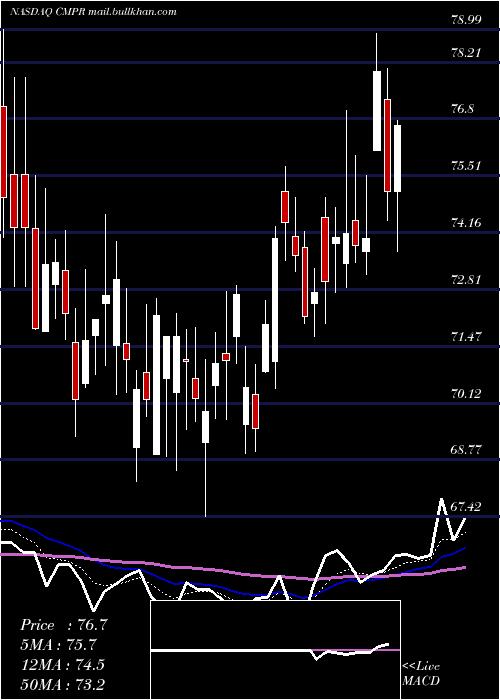This screenshot has height=700, width=500.
Task: Click the 78.99 price axis label
Action: 466,20
